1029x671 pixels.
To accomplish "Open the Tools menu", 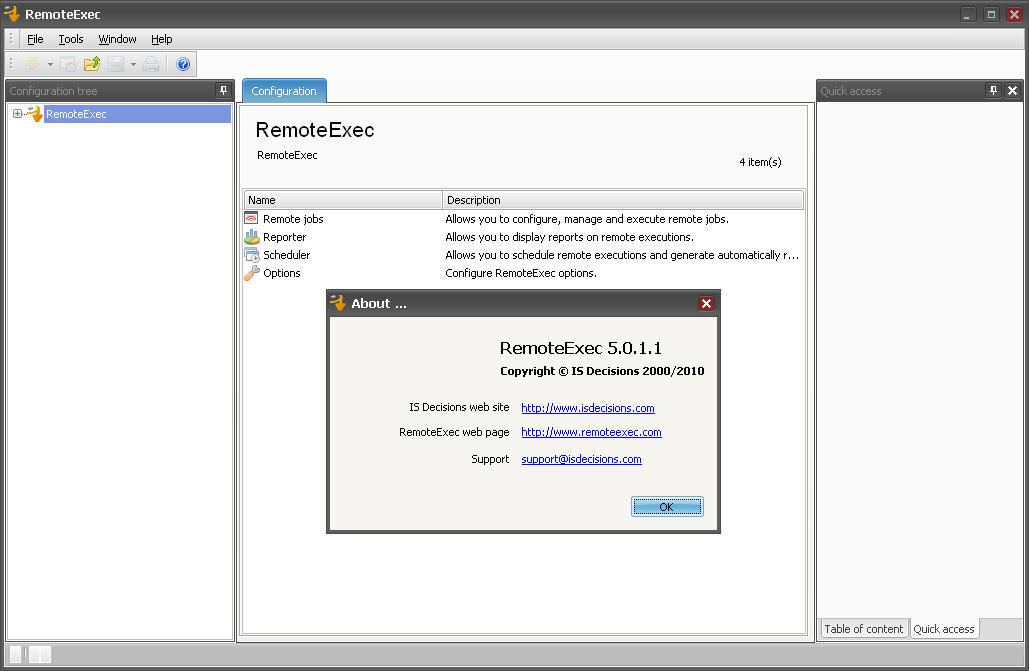I will click(71, 39).
